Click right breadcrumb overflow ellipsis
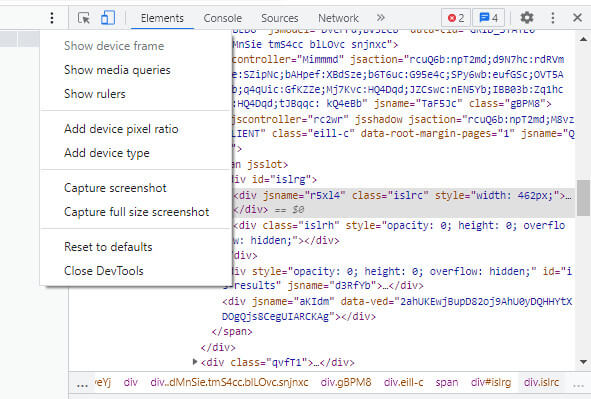591x399 pixels. tap(578, 384)
